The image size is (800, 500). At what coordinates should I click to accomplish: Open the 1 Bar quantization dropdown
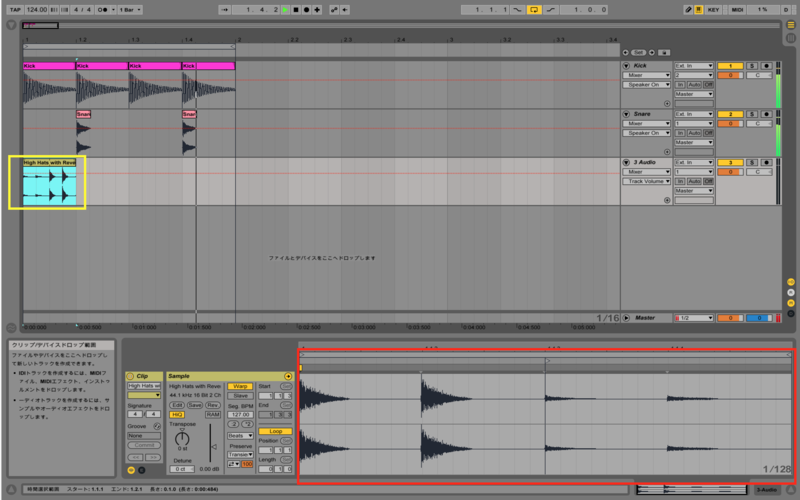pos(130,10)
